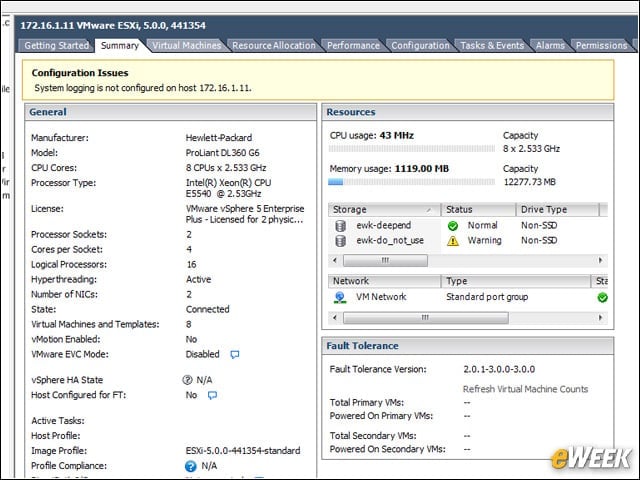Click the ewk-do_not_use datastore icon
This screenshot has width=640, height=480.
pos(340,241)
